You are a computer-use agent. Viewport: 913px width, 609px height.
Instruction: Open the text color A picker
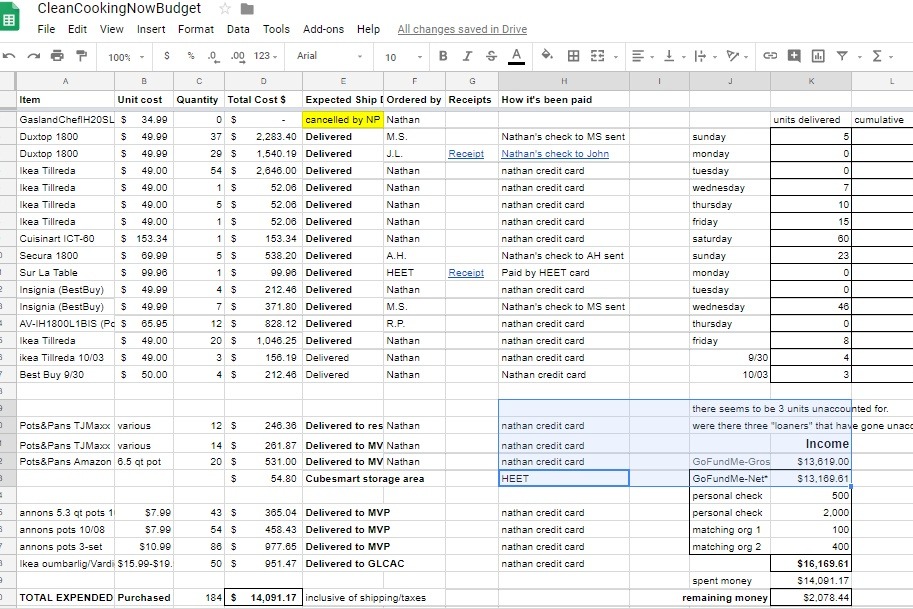516,56
